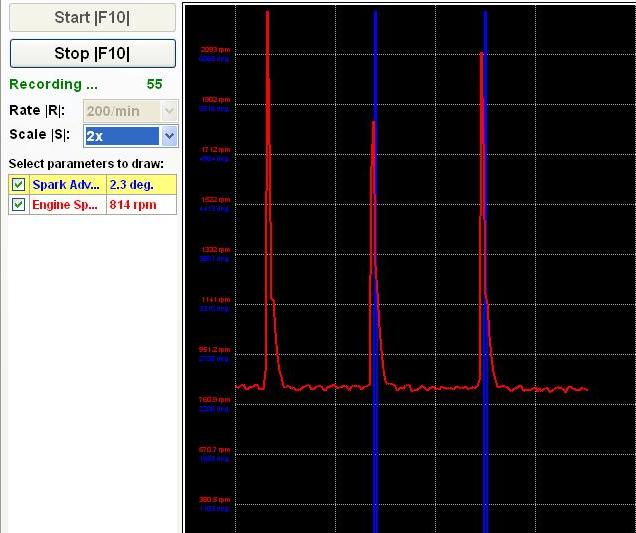Screen dimensions: 636x533
Task: Select the Engine Sp... parameter row
Action: pos(92,204)
